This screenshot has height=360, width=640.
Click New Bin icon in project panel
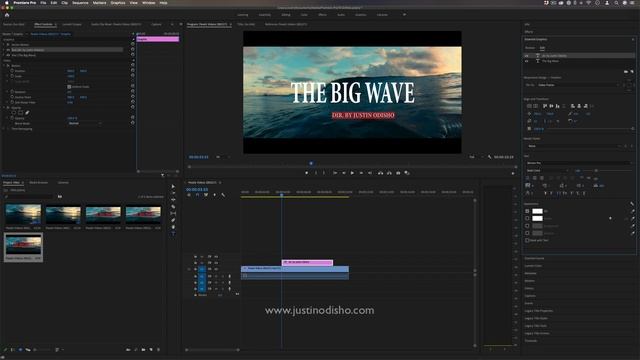[143, 350]
